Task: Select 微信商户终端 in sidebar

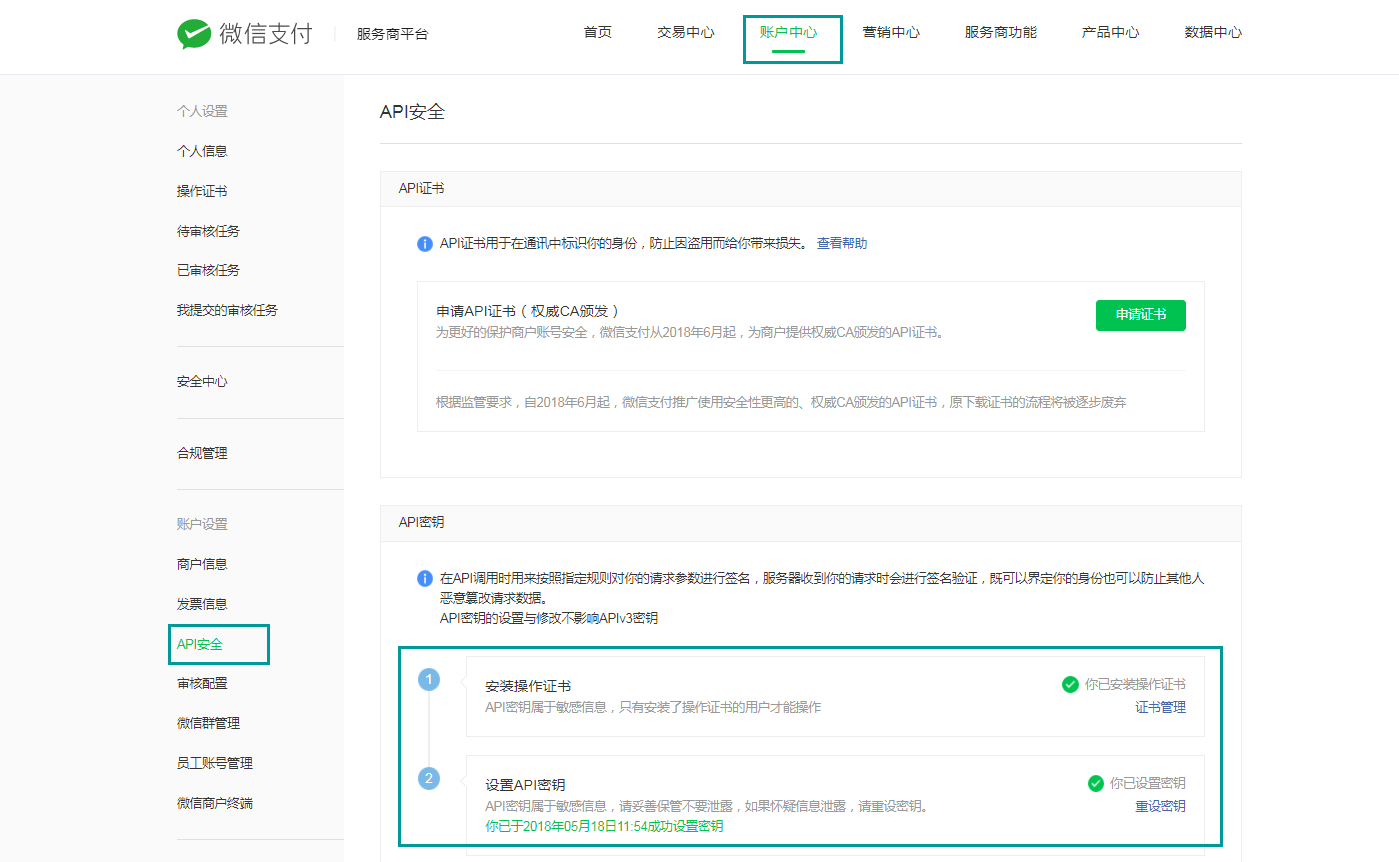Action: [215, 803]
